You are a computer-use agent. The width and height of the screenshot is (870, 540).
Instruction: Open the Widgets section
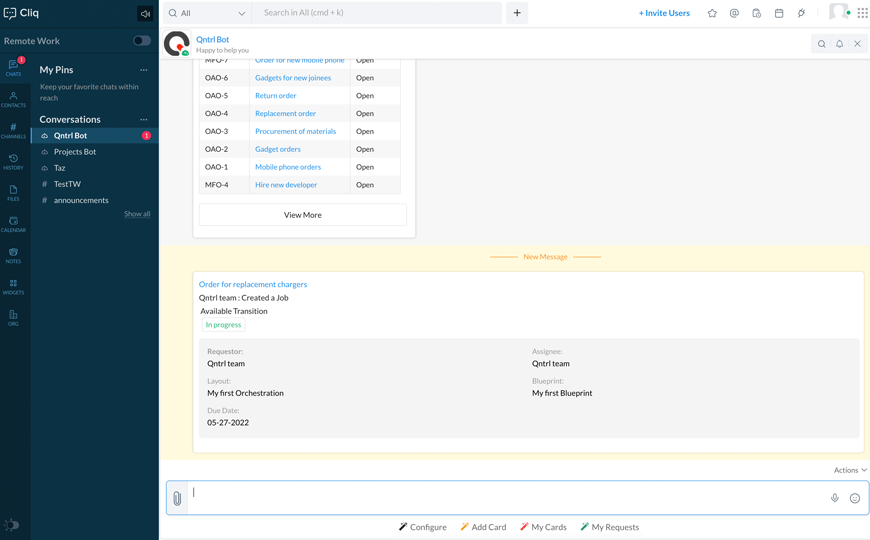pyautogui.click(x=13, y=286)
